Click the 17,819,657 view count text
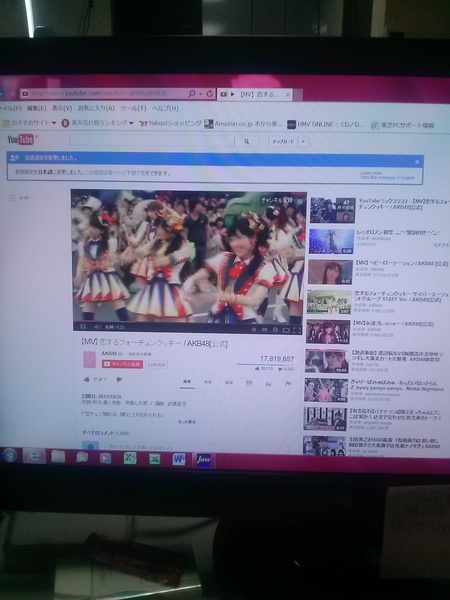 277,359
